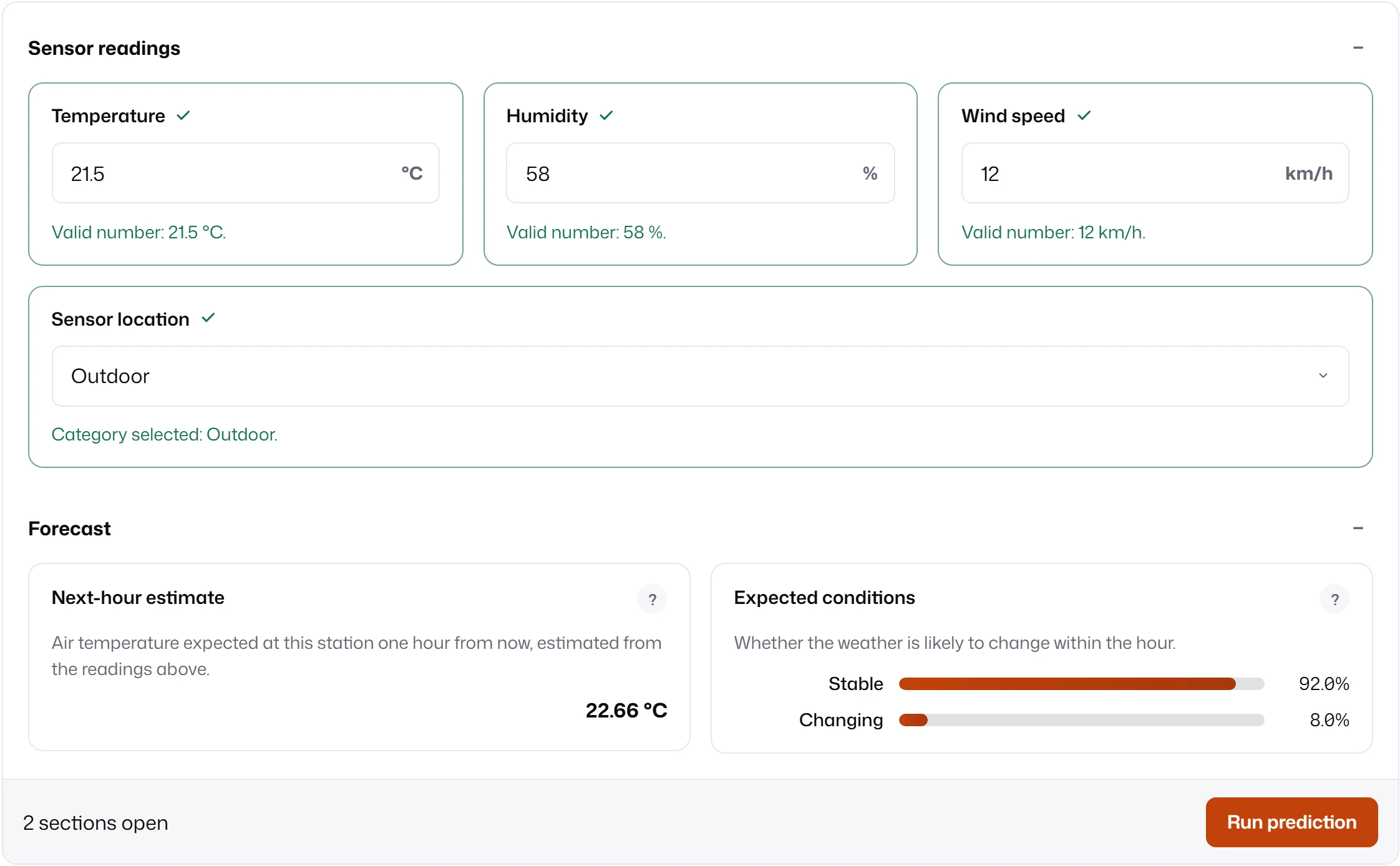
Task: Collapse the Forecast section
Action: click(1358, 528)
